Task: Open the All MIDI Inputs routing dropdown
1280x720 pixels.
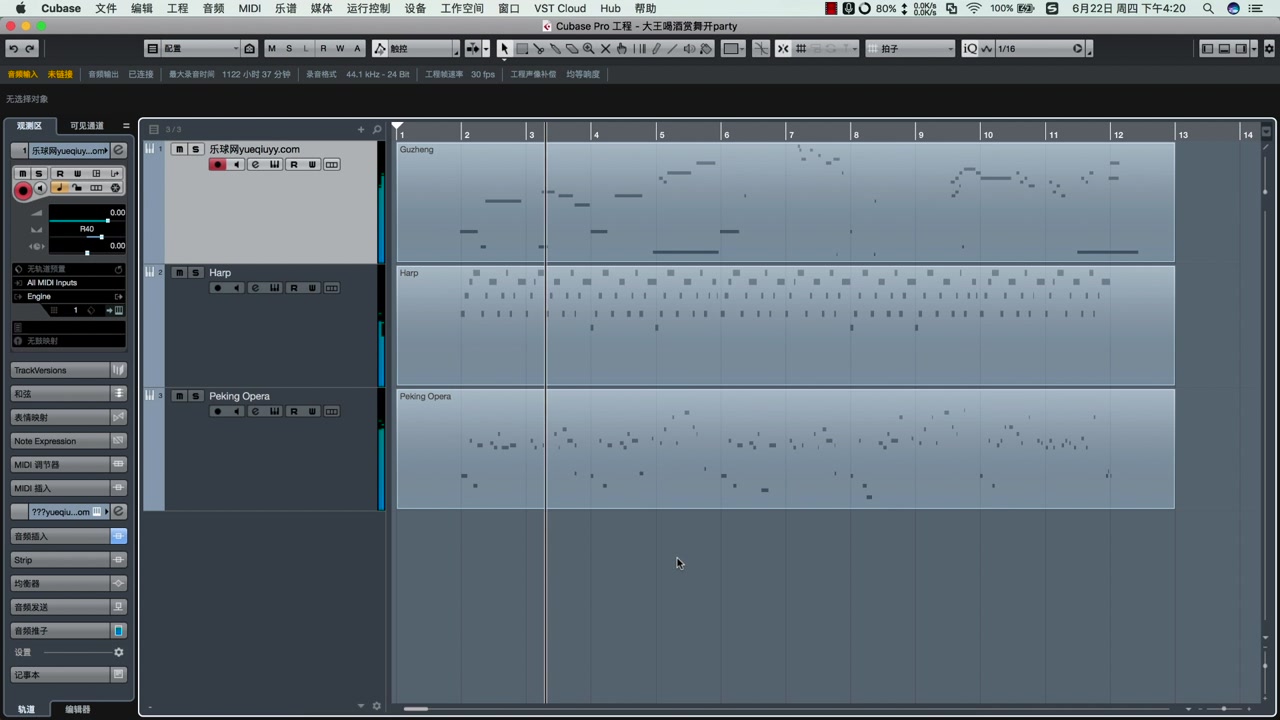Action: [x=69, y=283]
